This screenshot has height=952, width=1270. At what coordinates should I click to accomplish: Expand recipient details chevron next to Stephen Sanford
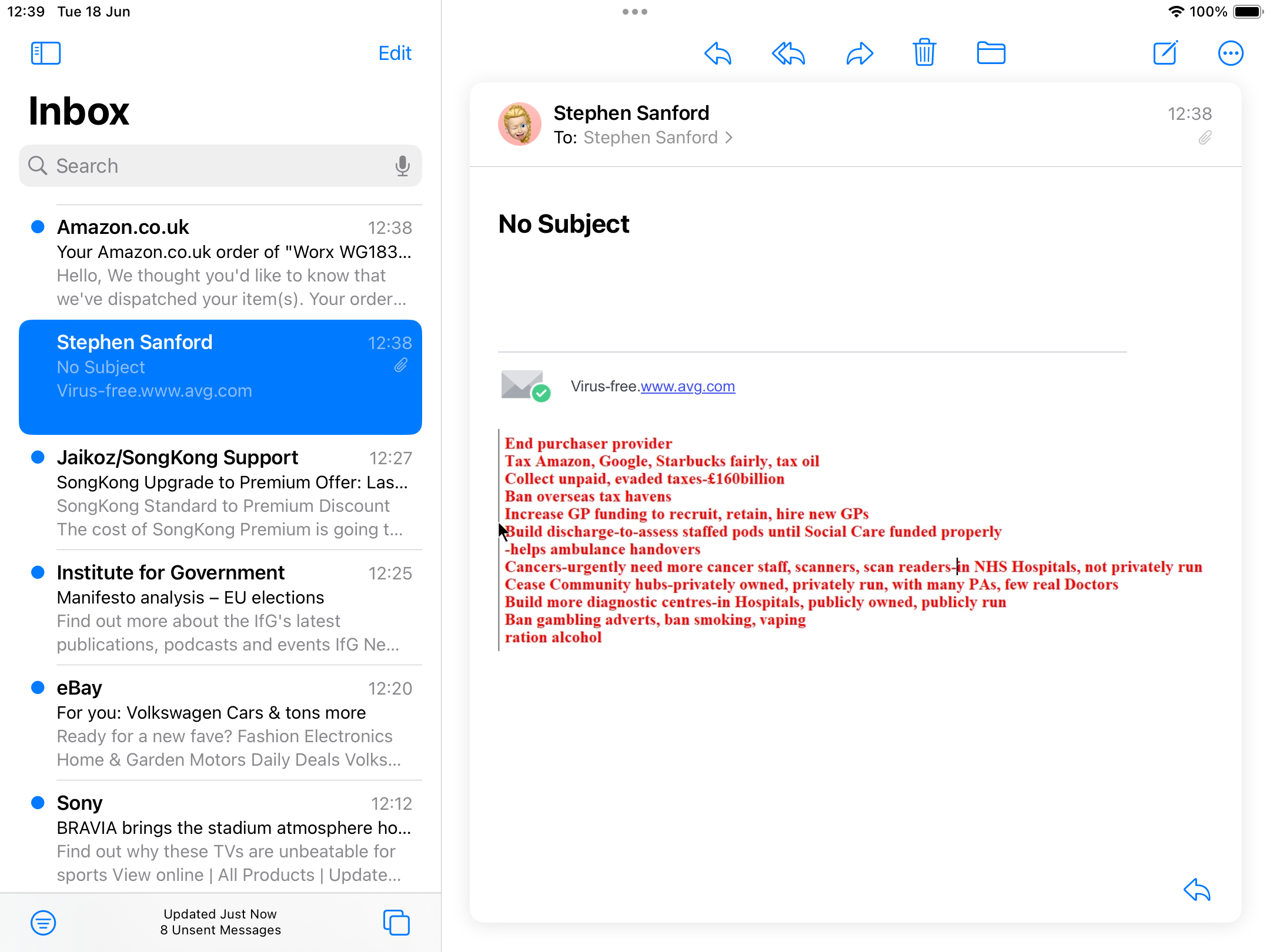coord(729,138)
